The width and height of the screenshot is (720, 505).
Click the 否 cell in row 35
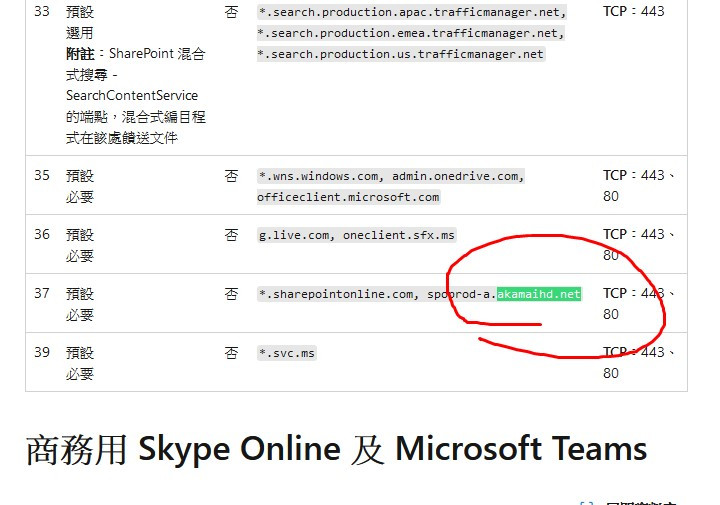pyautogui.click(x=231, y=176)
